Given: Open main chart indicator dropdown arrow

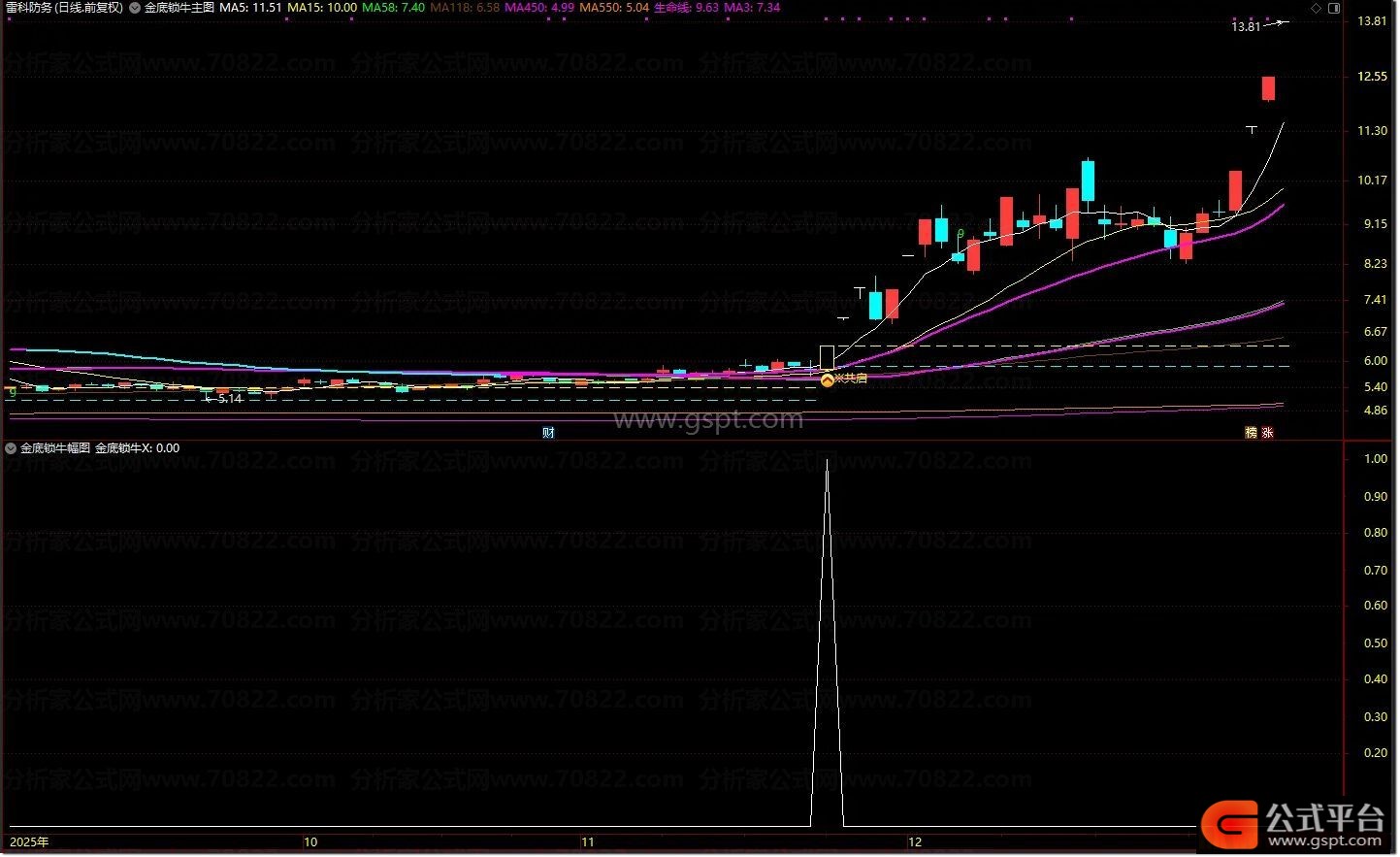Looking at the screenshot, I should coord(135,8).
